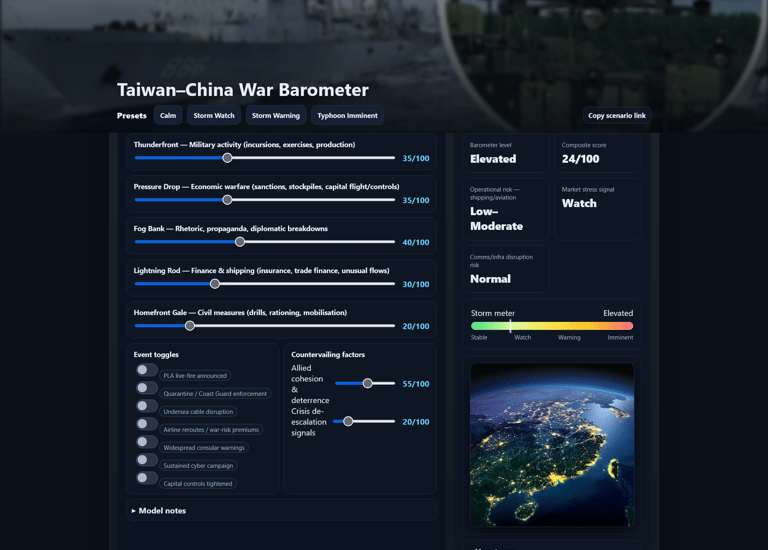Click the Thunderfront 35/100 value
This screenshot has height=550, width=768.
tap(416, 158)
